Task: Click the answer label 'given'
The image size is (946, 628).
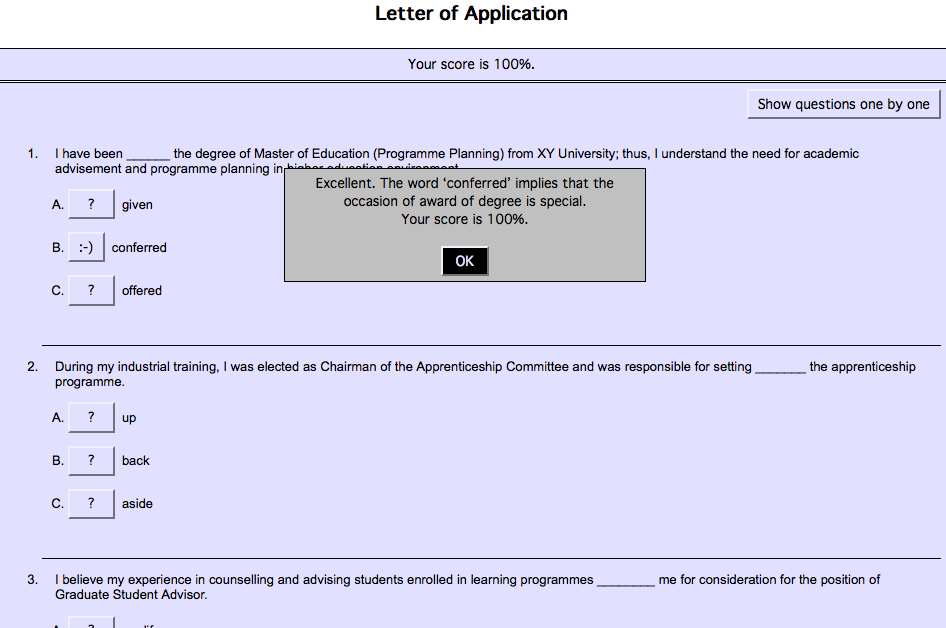Action: (x=137, y=205)
